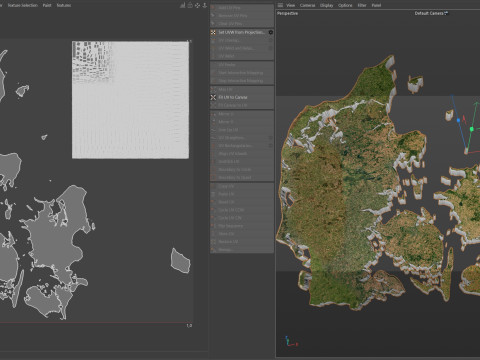Click the Default Camera label icon

446,13
